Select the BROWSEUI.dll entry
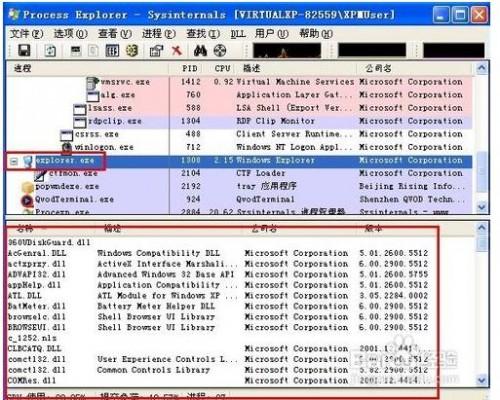This screenshot has height=400, width=500. point(37,328)
